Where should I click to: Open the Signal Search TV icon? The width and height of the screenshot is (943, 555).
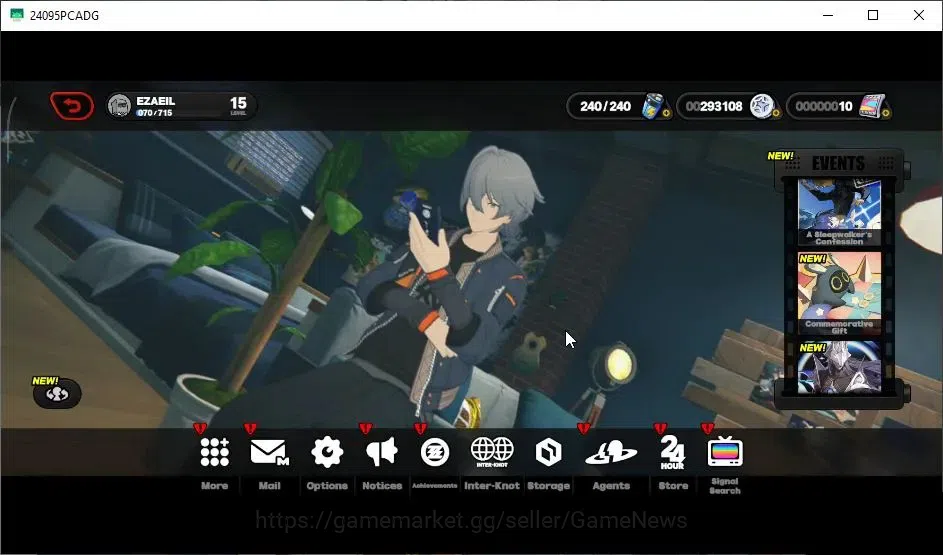pyautogui.click(x=725, y=452)
